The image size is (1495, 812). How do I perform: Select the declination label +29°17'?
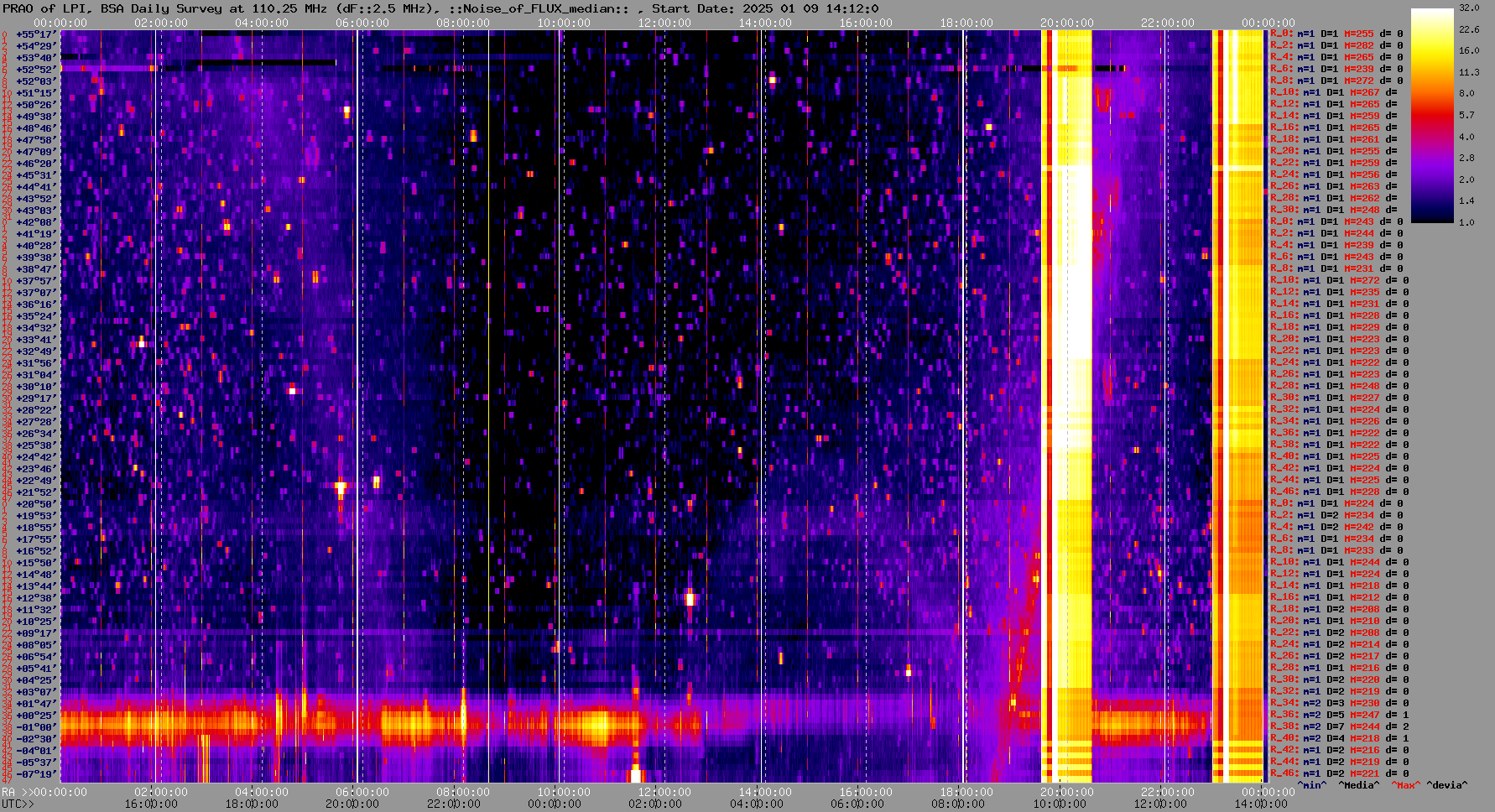point(36,398)
